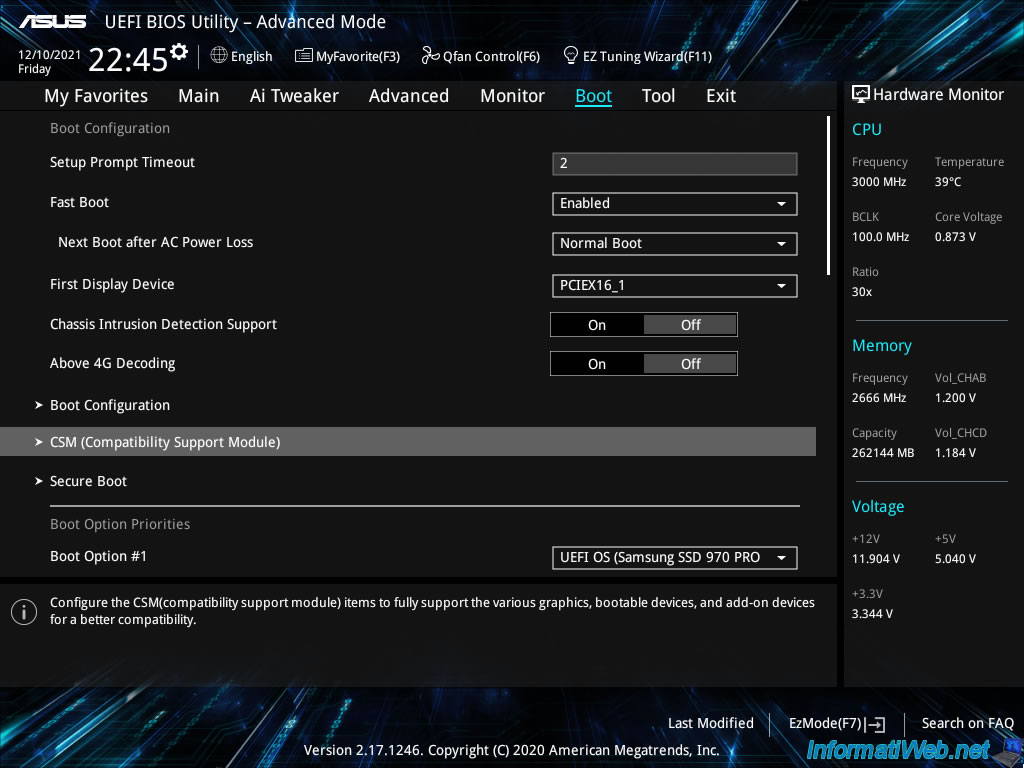Screen dimensions: 1024x768
Task: Turn On Above 4G Decoding
Action: click(597, 364)
